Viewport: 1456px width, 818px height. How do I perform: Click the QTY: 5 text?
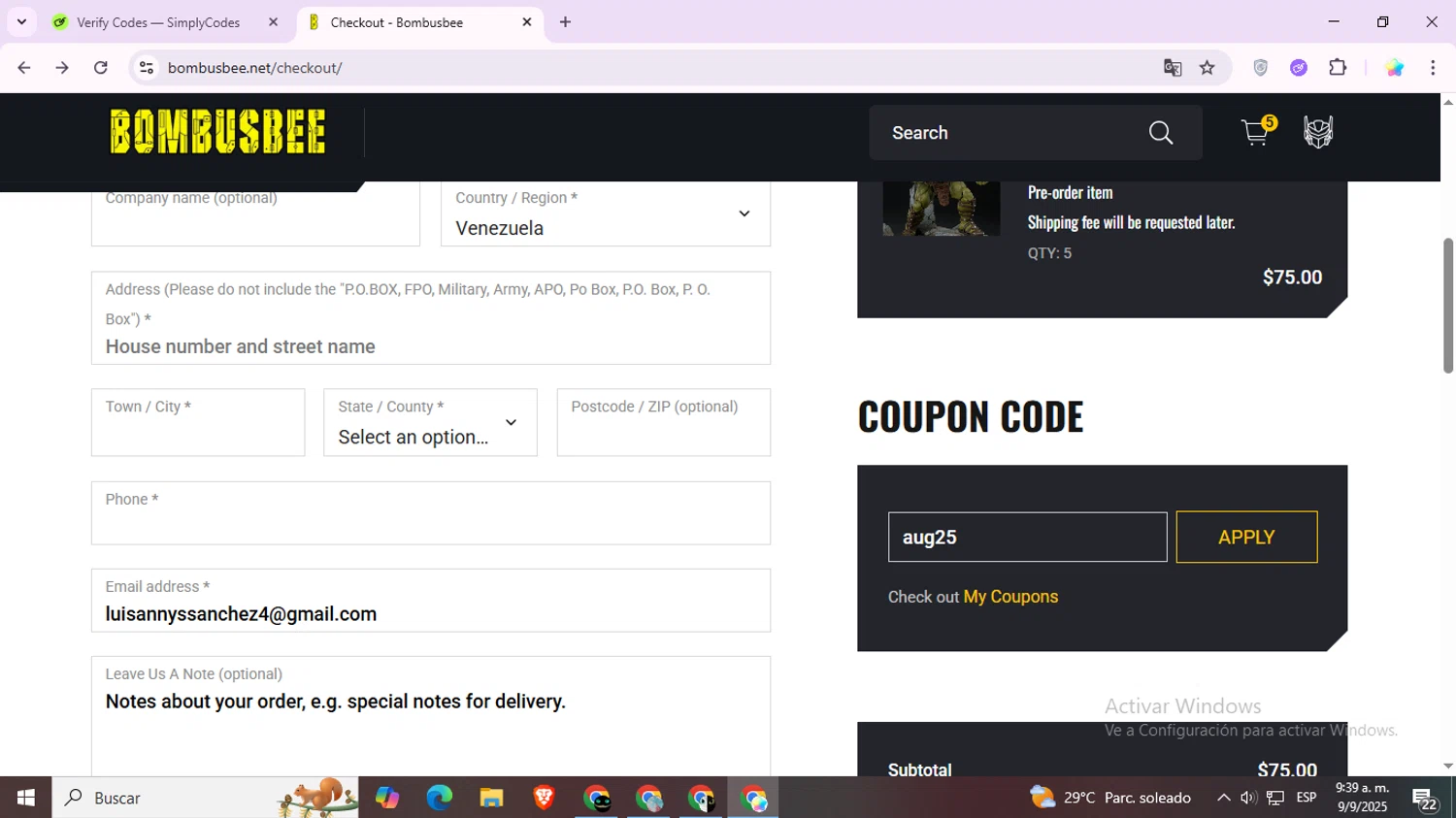(x=1049, y=253)
